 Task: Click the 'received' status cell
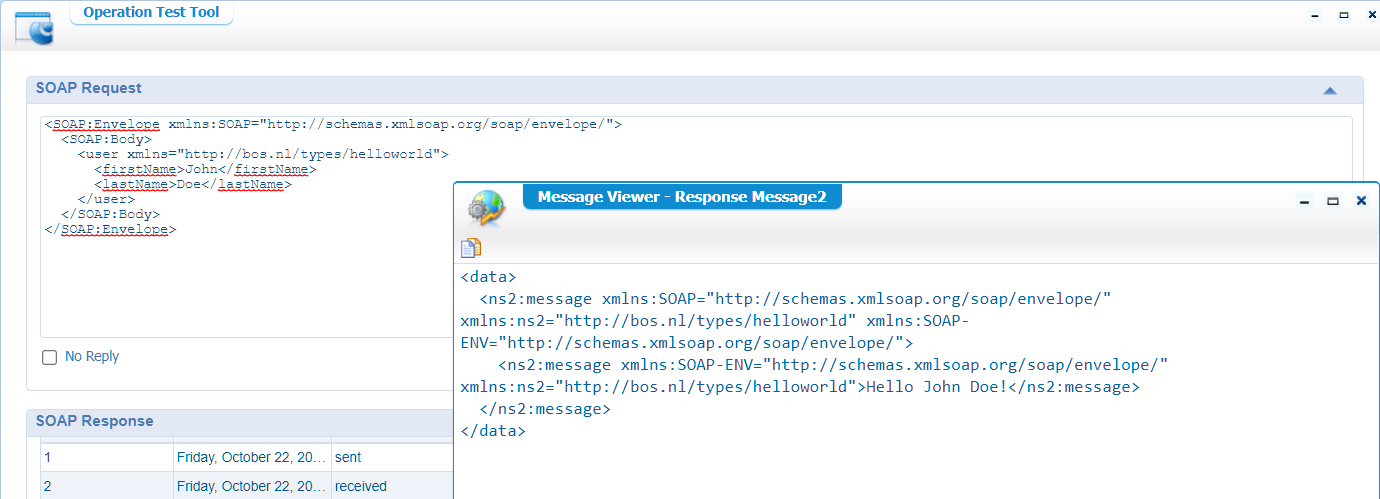[x=391, y=486]
